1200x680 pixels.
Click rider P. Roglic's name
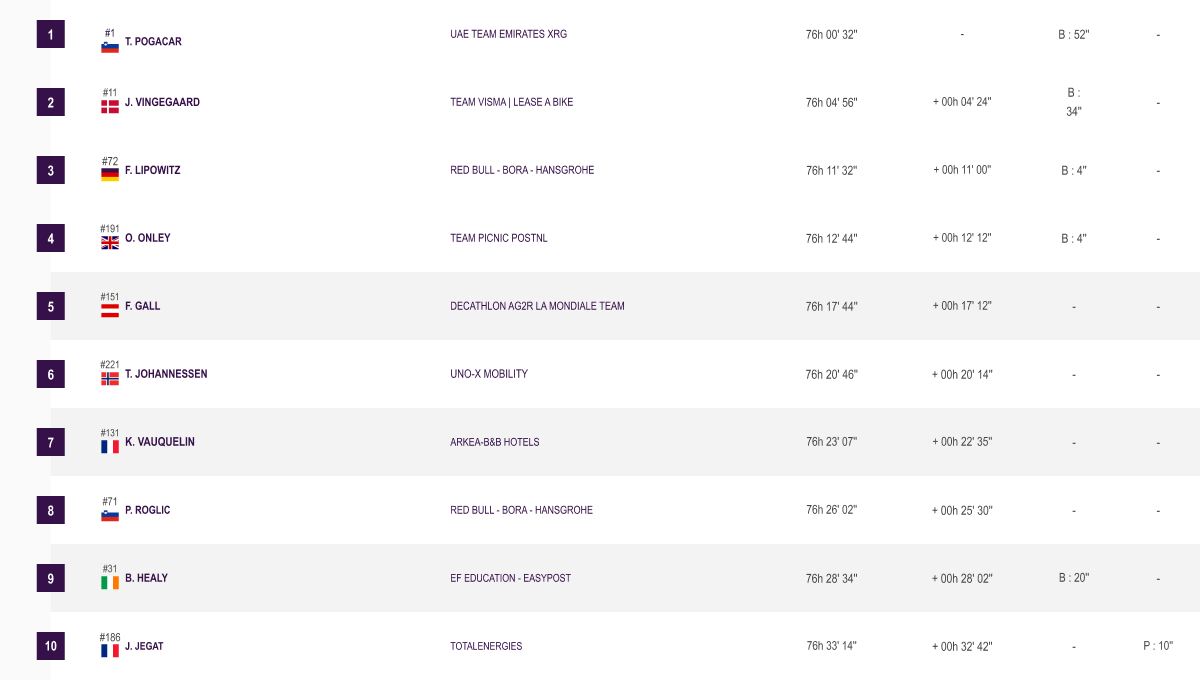click(x=147, y=510)
